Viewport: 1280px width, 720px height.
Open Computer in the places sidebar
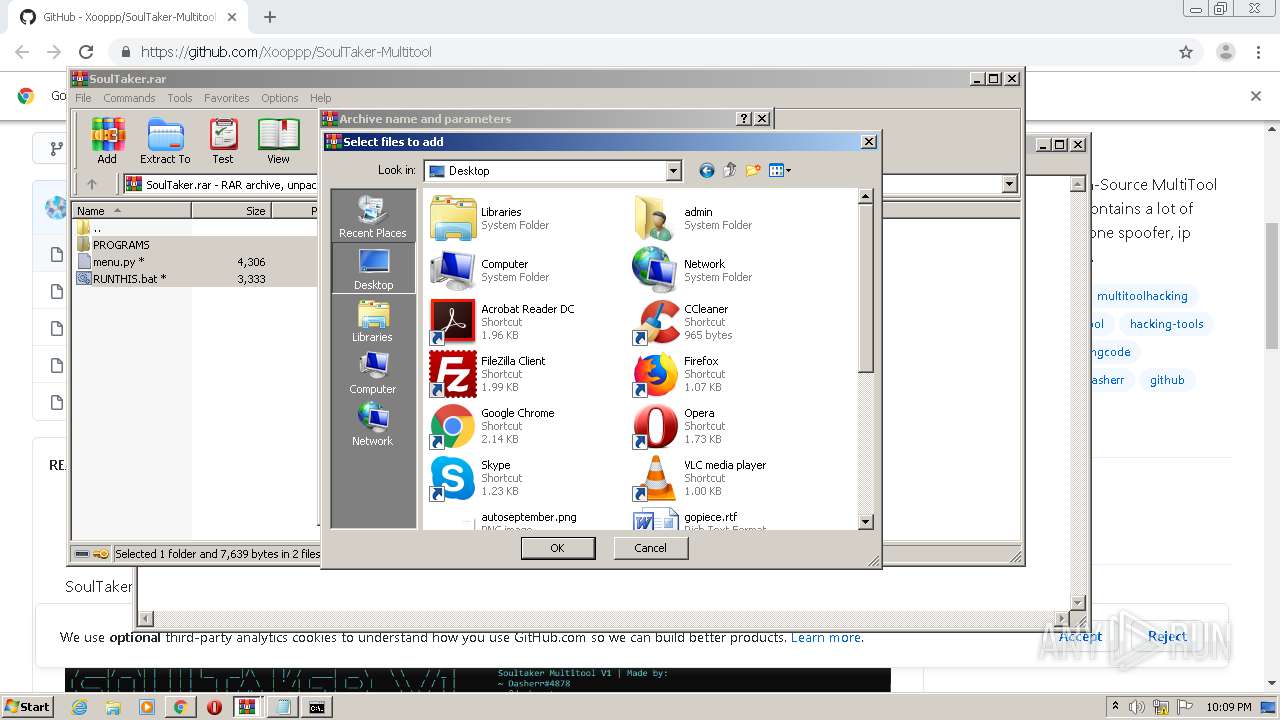pyautogui.click(x=373, y=372)
